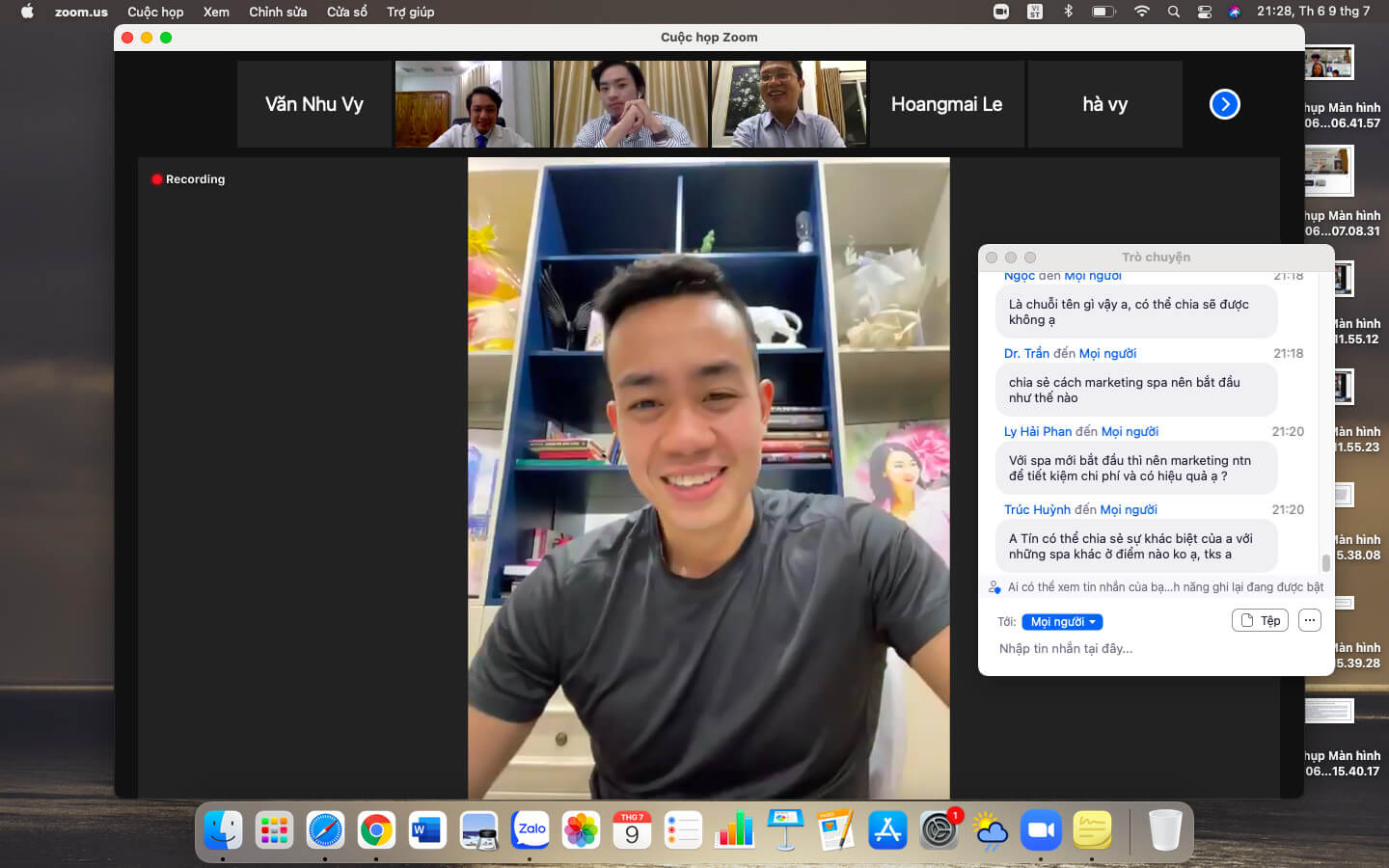Image resolution: width=1389 pixels, height=868 pixels.
Task: Open the 'Xem' menu
Action: pyautogui.click(x=216, y=12)
